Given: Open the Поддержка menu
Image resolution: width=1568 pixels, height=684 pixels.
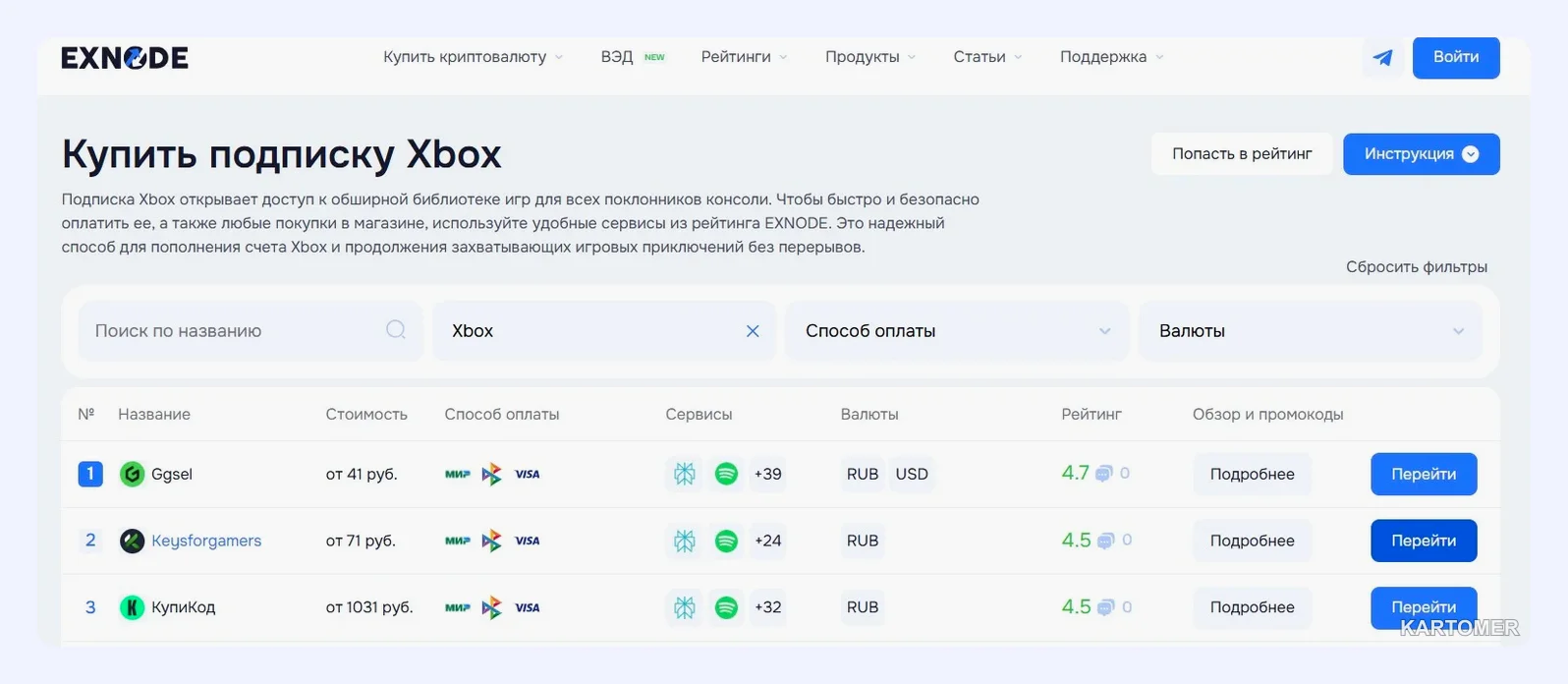Looking at the screenshot, I should pyautogui.click(x=1111, y=57).
